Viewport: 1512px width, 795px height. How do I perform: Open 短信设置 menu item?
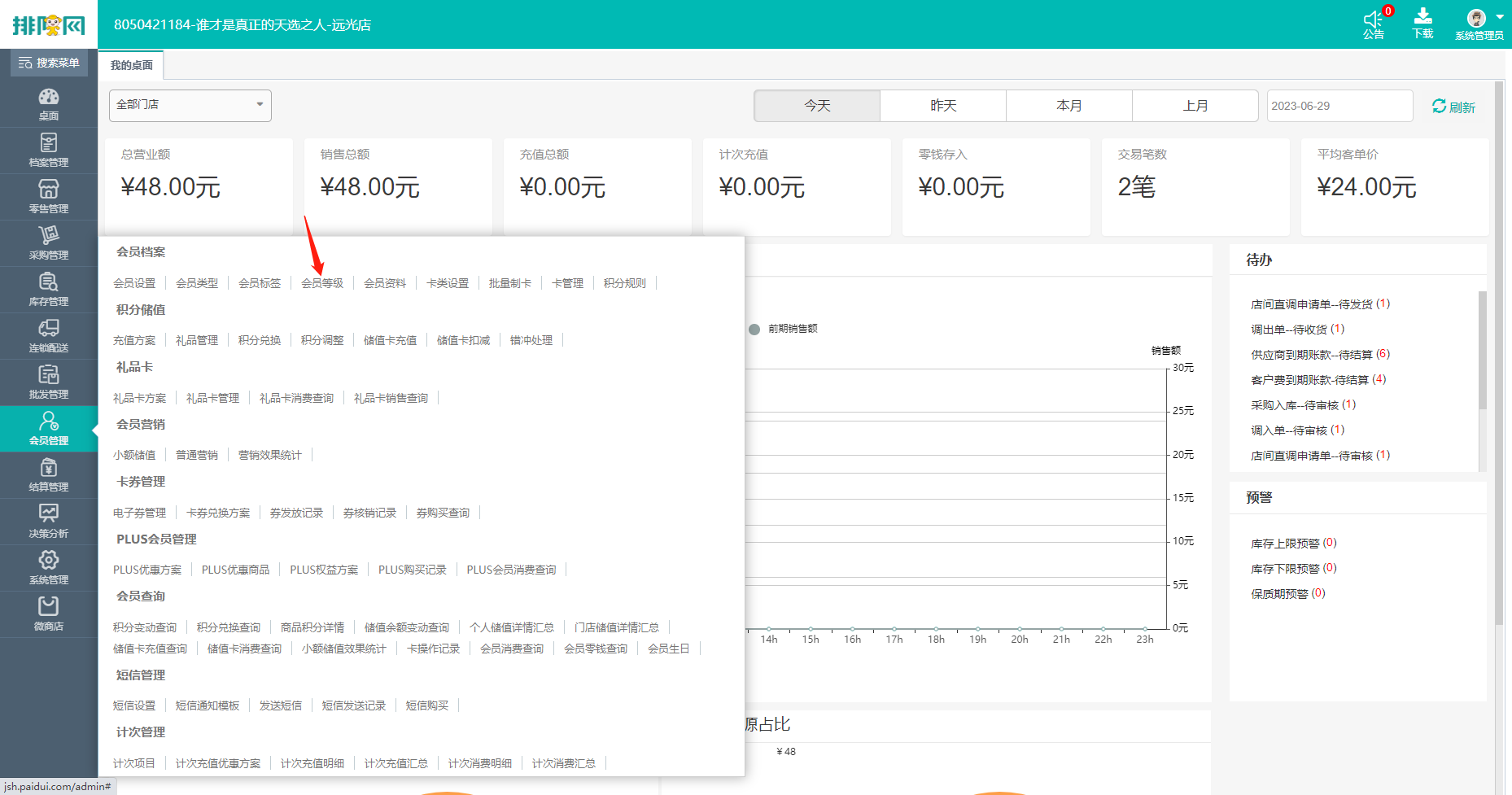(134, 705)
